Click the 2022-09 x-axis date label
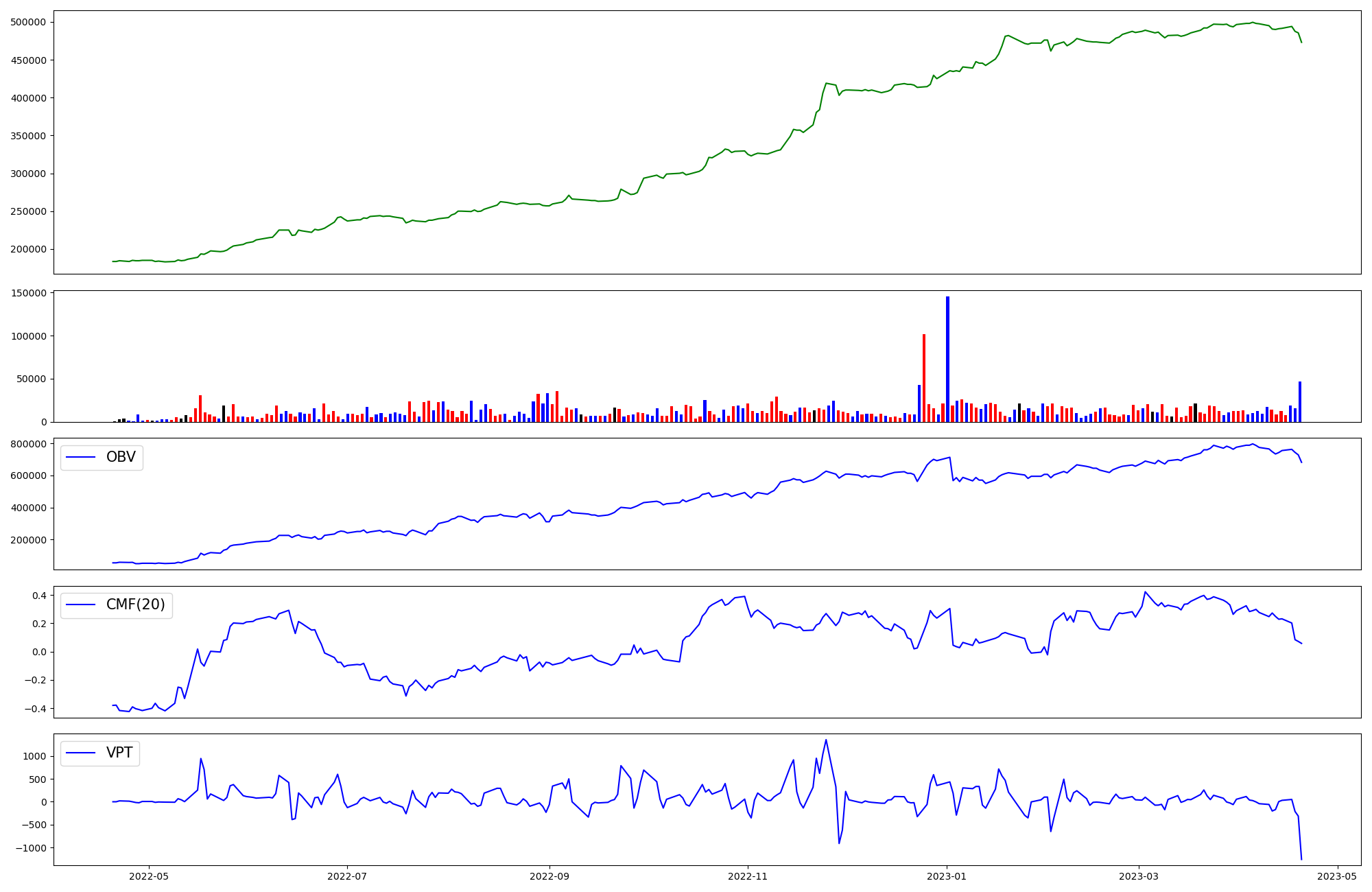This screenshot has width=1372, height=892. tap(549, 876)
